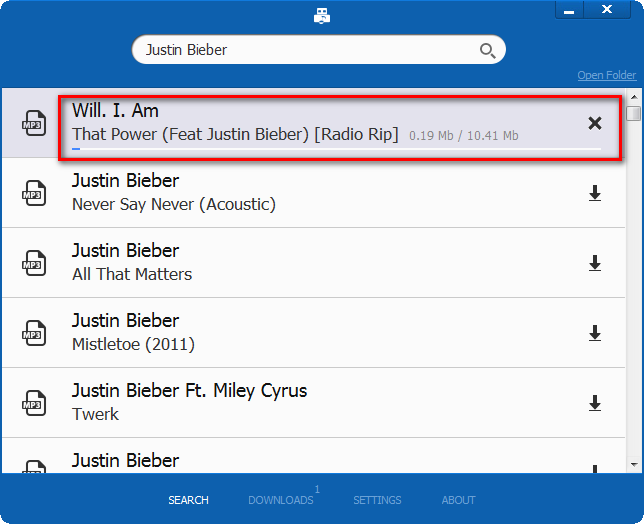The image size is (644, 524).
Task: Select 'Never Say Never (Acoustic)' title
Action: click(174, 205)
